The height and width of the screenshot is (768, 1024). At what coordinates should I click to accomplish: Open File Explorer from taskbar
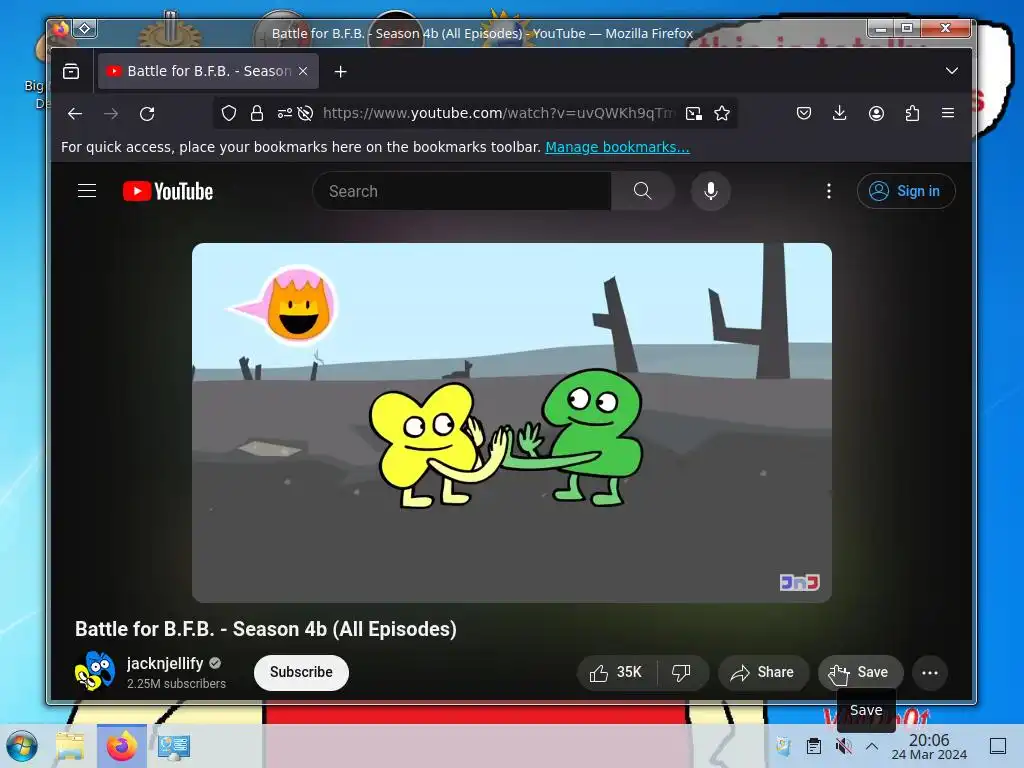tap(70, 746)
